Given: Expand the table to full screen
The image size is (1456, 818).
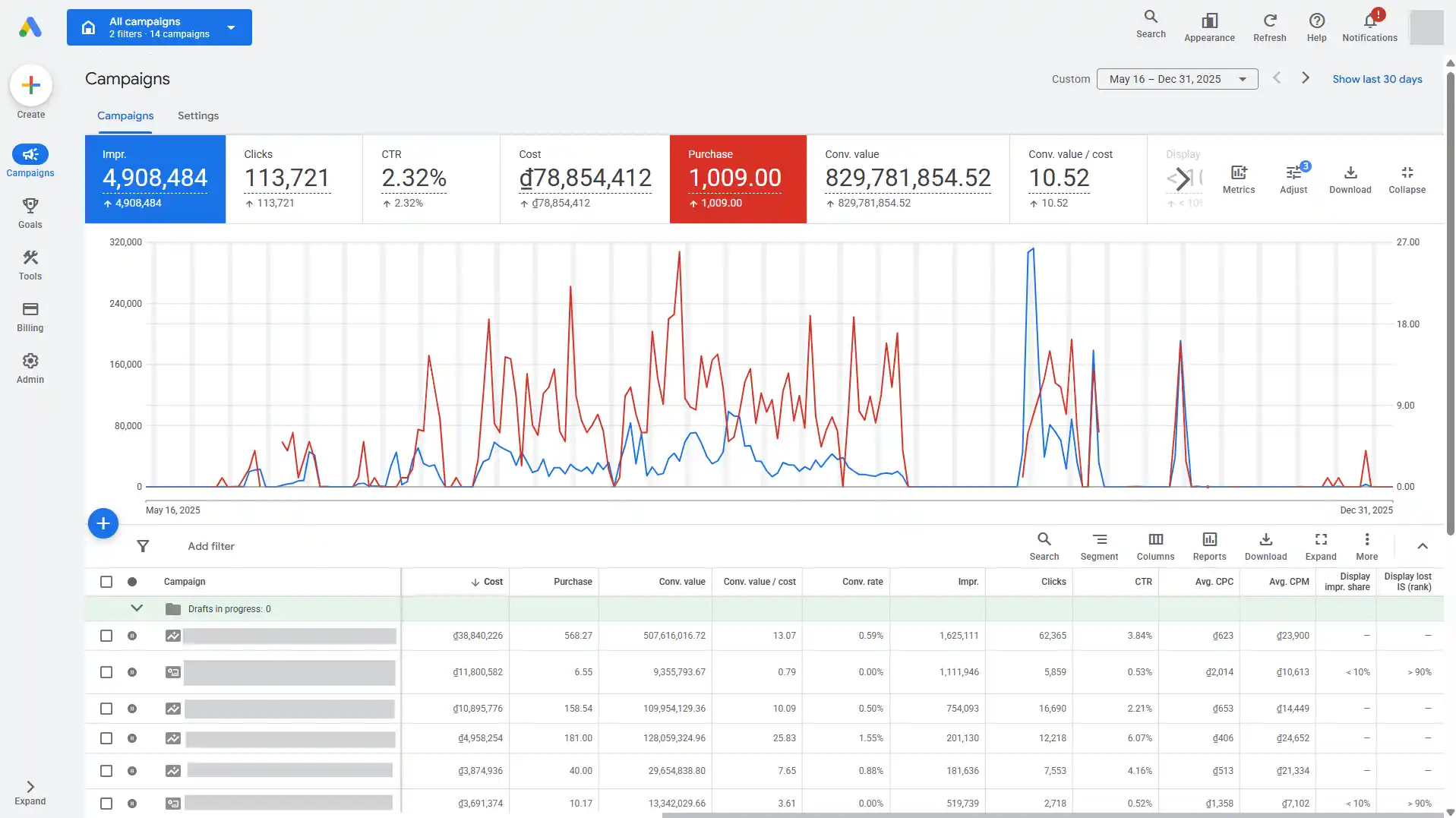Looking at the screenshot, I should click(1321, 546).
